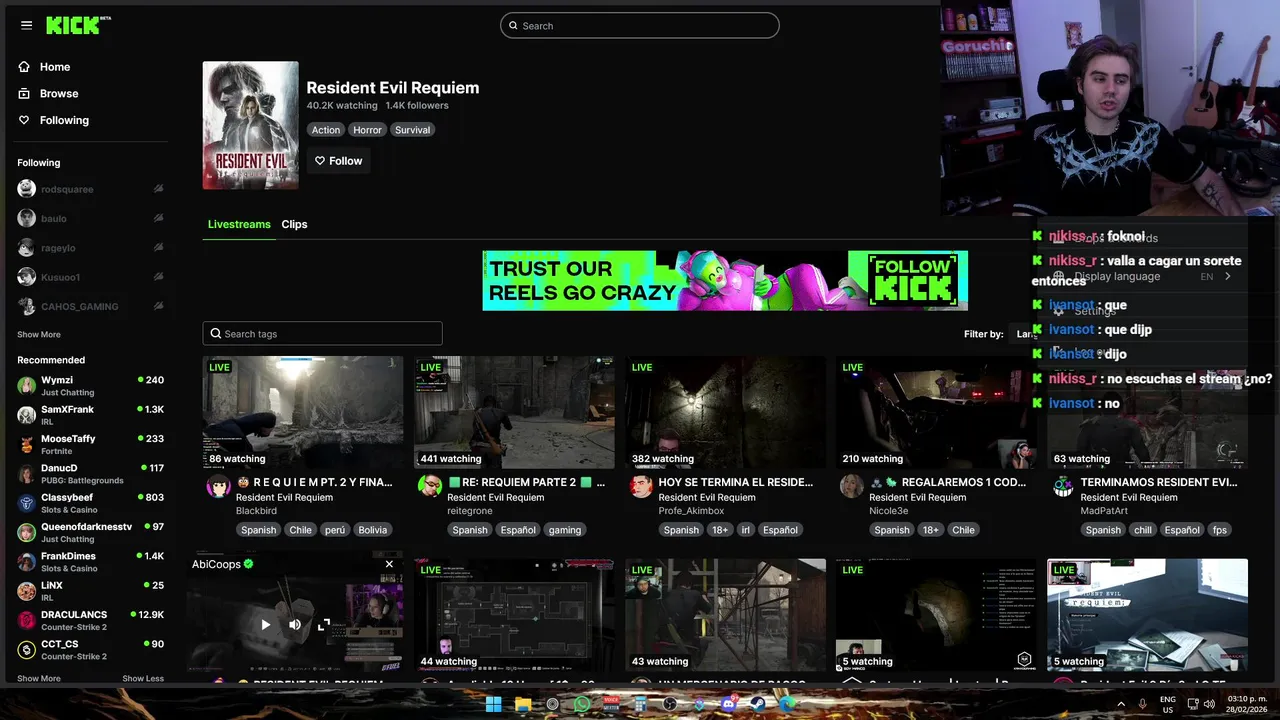Open recommended channel CCT_CS
The height and width of the screenshot is (720, 1280).
(90, 650)
